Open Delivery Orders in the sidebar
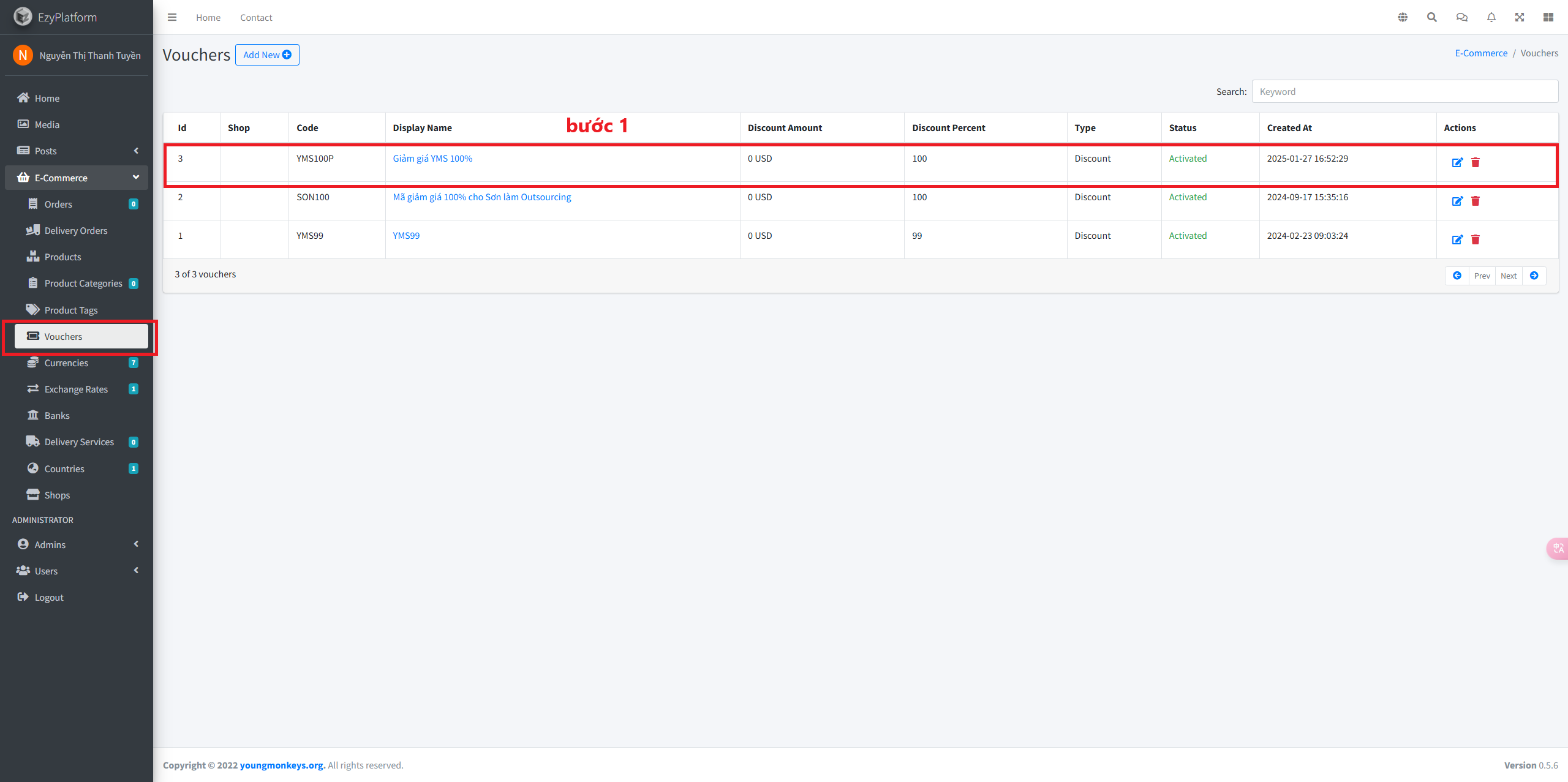 (81, 230)
